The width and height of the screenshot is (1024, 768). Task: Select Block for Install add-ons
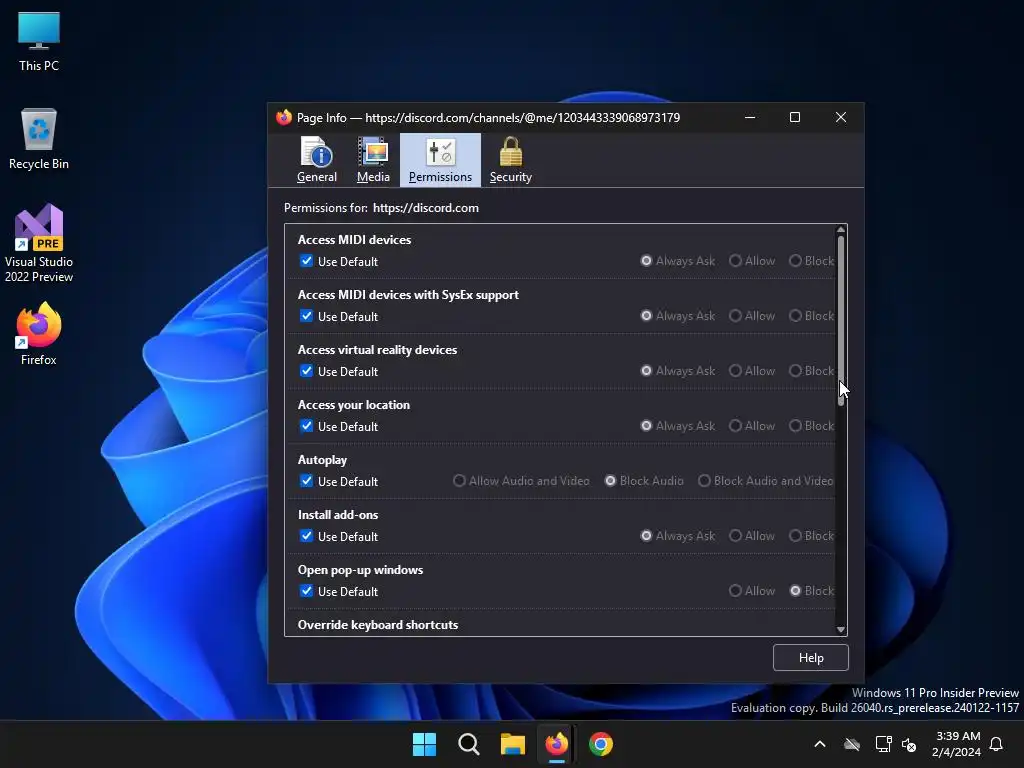(795, 536)
